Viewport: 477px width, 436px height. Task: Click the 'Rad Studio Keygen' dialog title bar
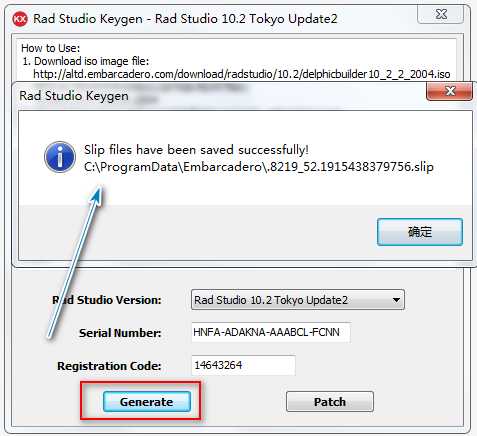[x=74, y=96]
